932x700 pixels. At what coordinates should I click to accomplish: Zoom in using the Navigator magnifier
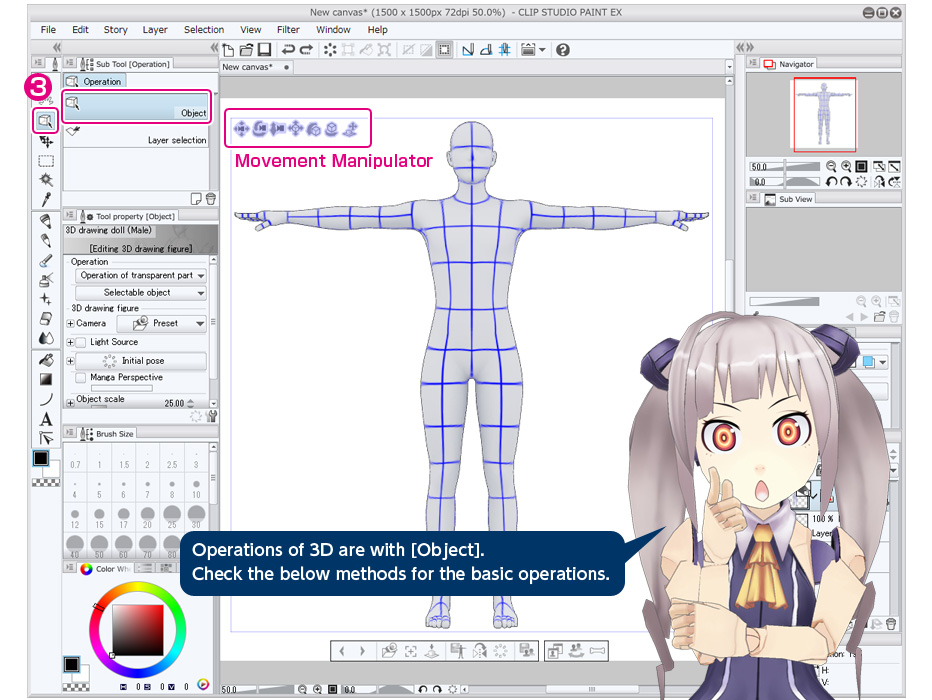pyautogui.click(x=848, y=166)
